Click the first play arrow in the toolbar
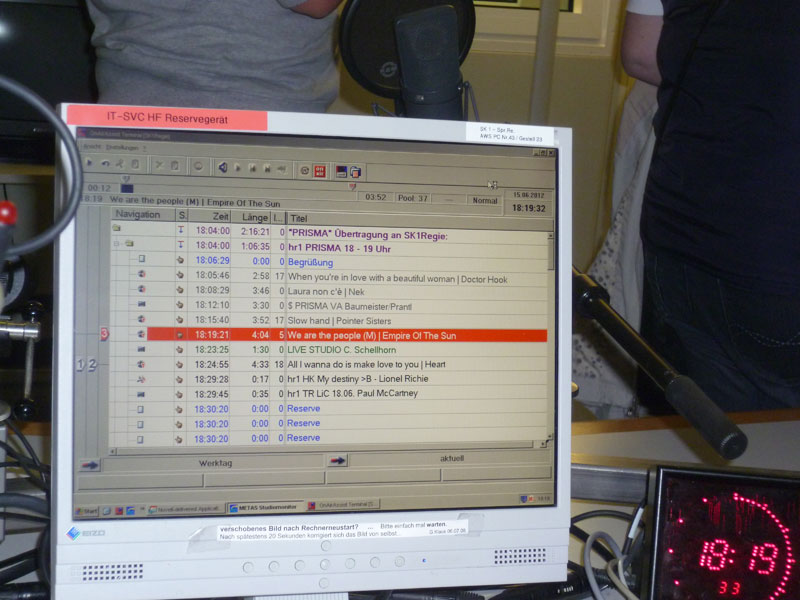 [90, 163]
